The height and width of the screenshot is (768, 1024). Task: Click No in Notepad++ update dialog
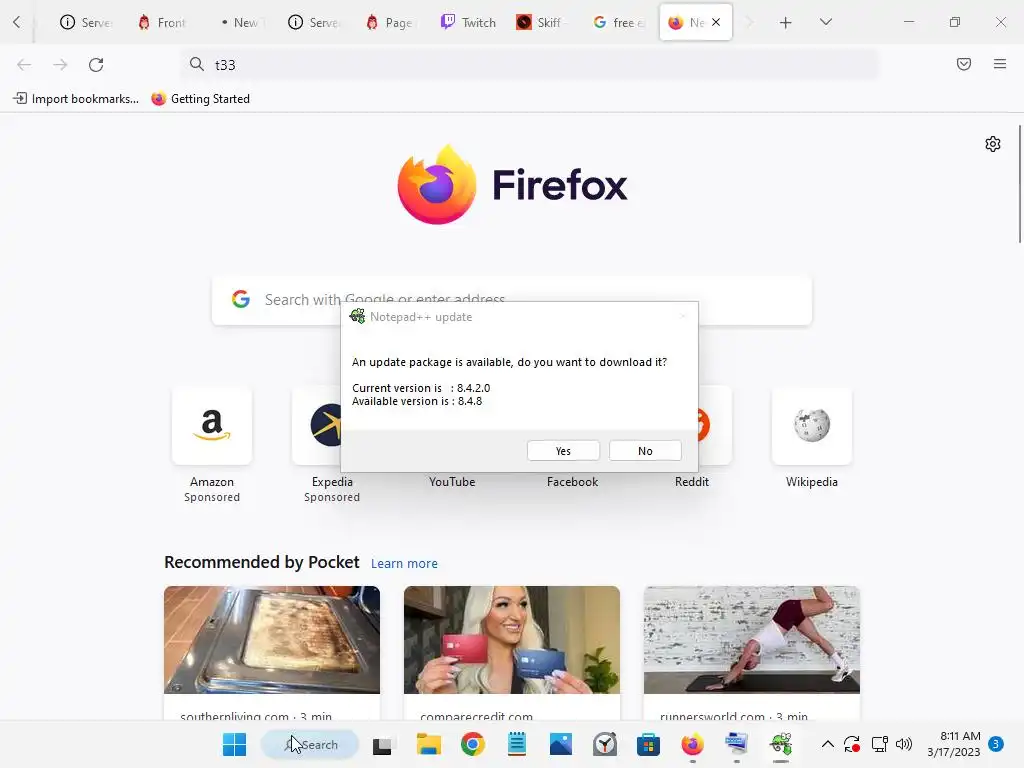[645, 451]
